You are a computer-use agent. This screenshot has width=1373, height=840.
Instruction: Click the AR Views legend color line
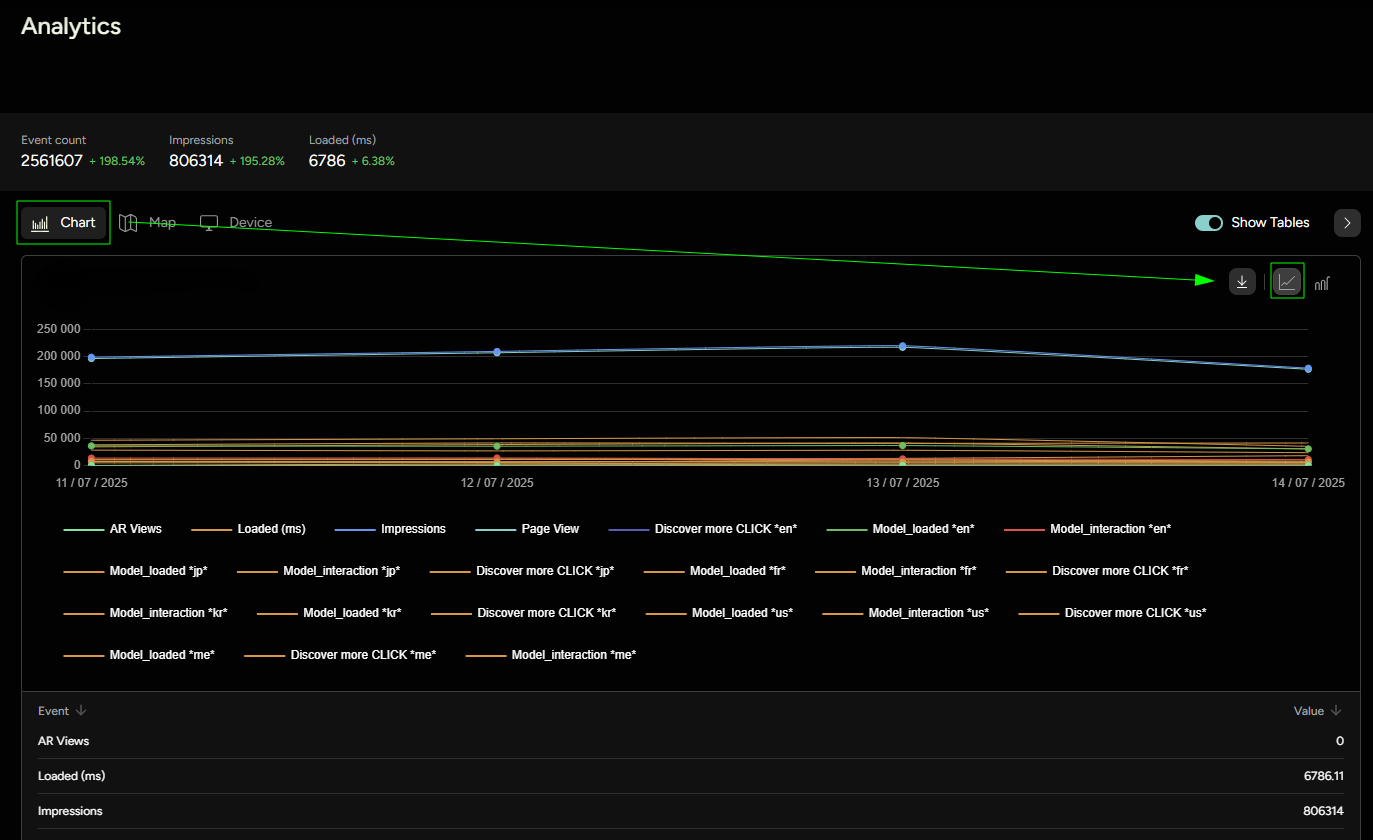[x=83, y=529]
